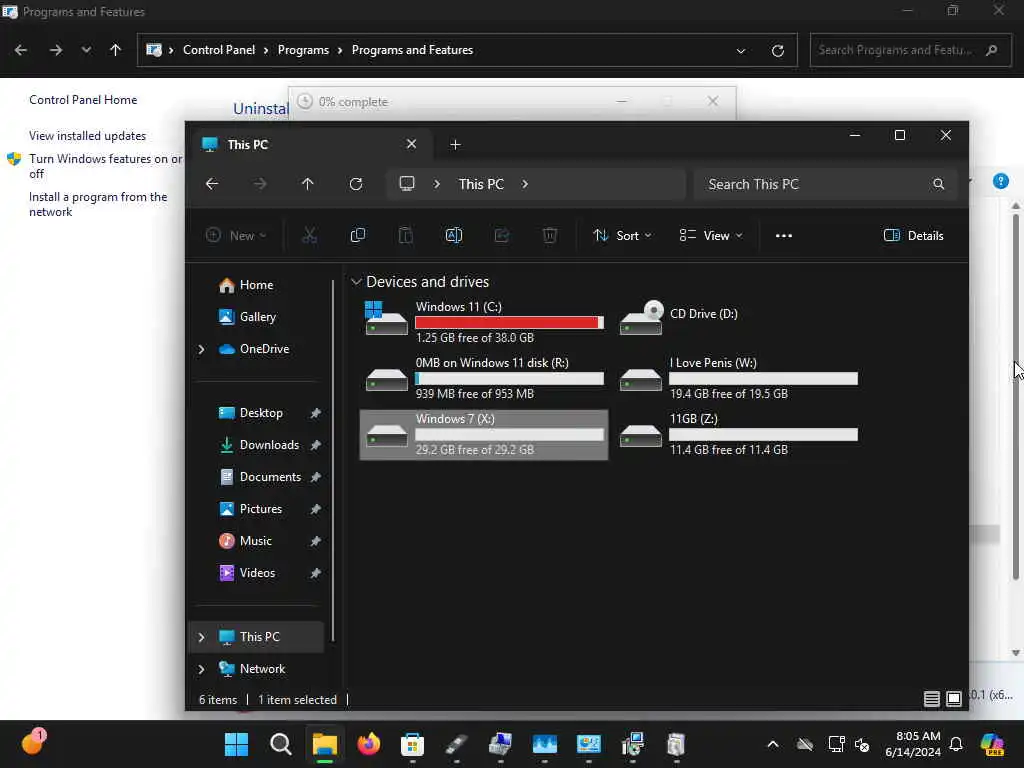
Task: Open taskbar Search
Action: coord(281,744)
